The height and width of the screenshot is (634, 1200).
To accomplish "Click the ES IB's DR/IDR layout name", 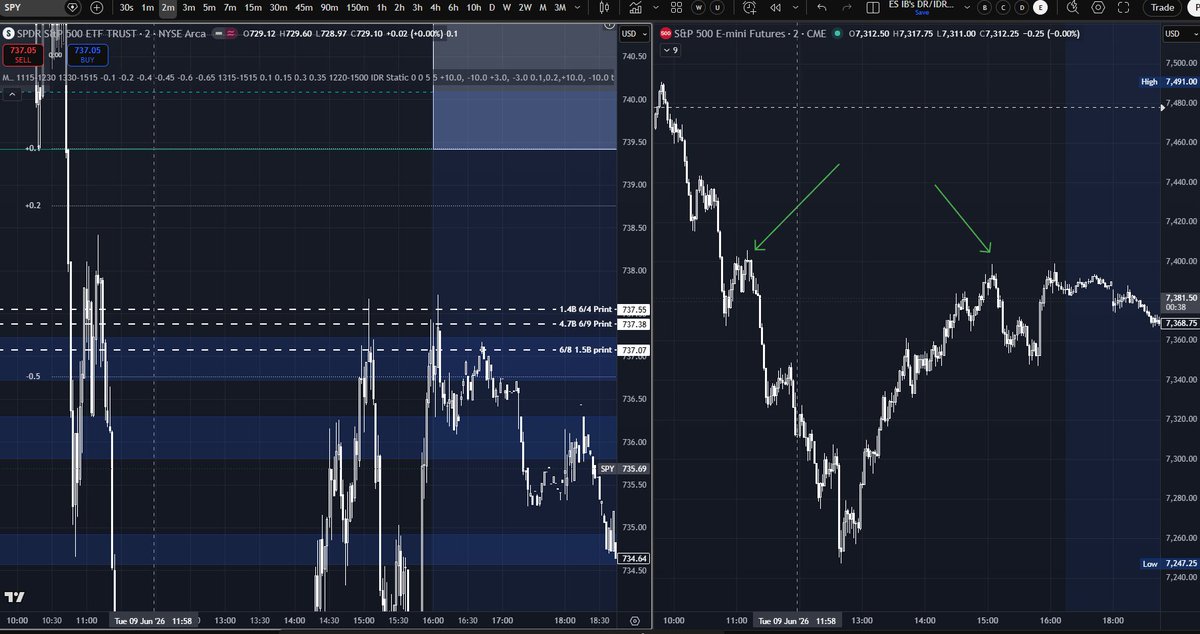I will coord(921,5).
